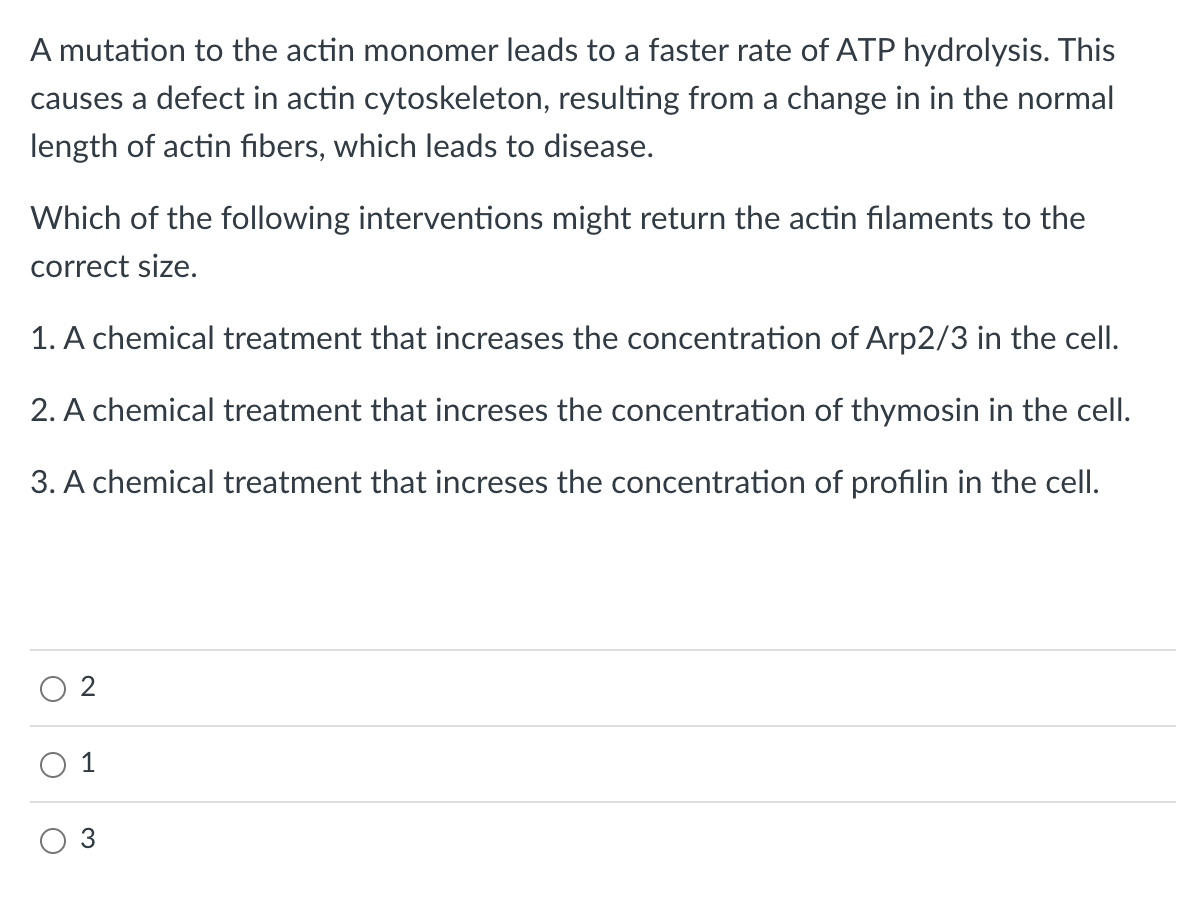Click the label text next to option 2
This screenshot has width=1184, height=898.
click(x=88, y=688)
